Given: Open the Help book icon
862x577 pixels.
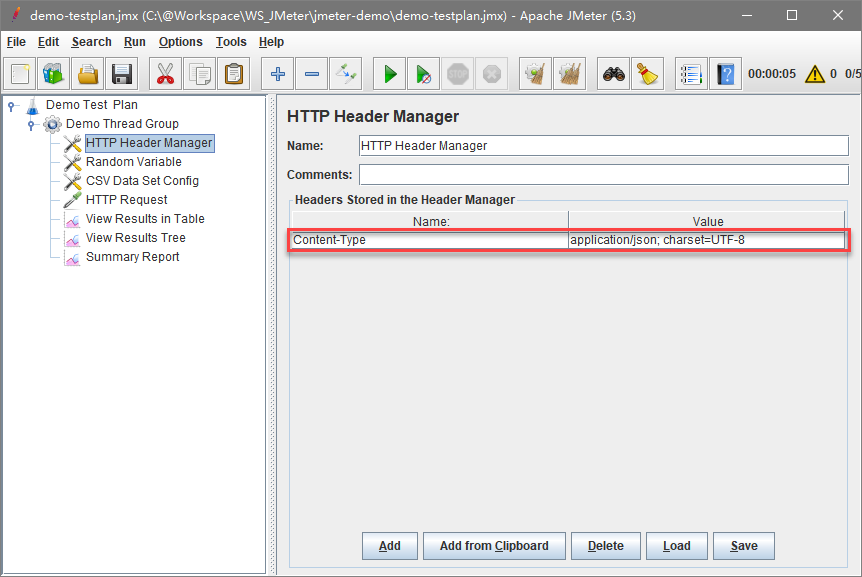Looking at the screenshot, I should 726,74.
